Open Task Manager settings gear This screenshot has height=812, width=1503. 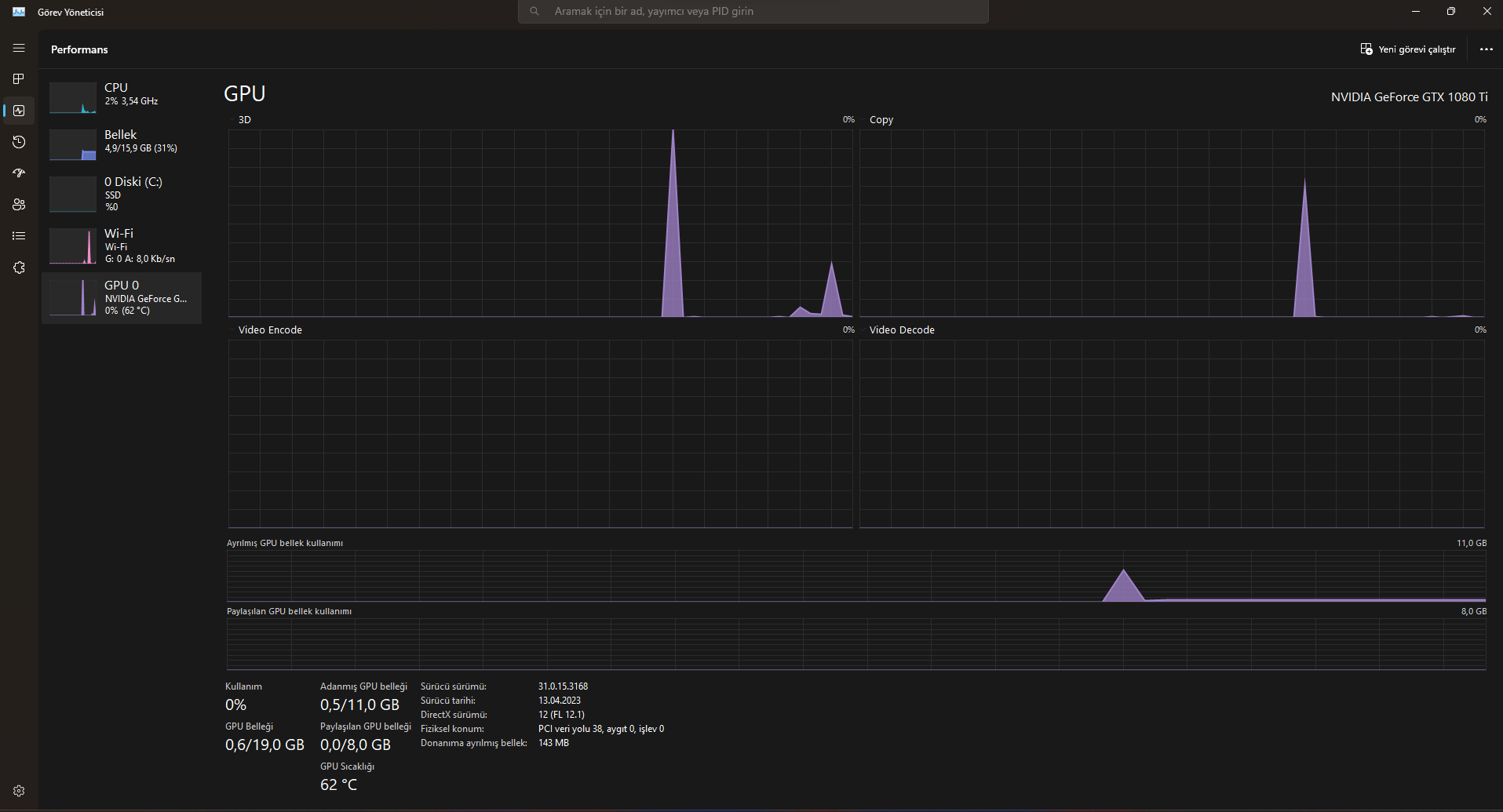[x=19, y=791]
